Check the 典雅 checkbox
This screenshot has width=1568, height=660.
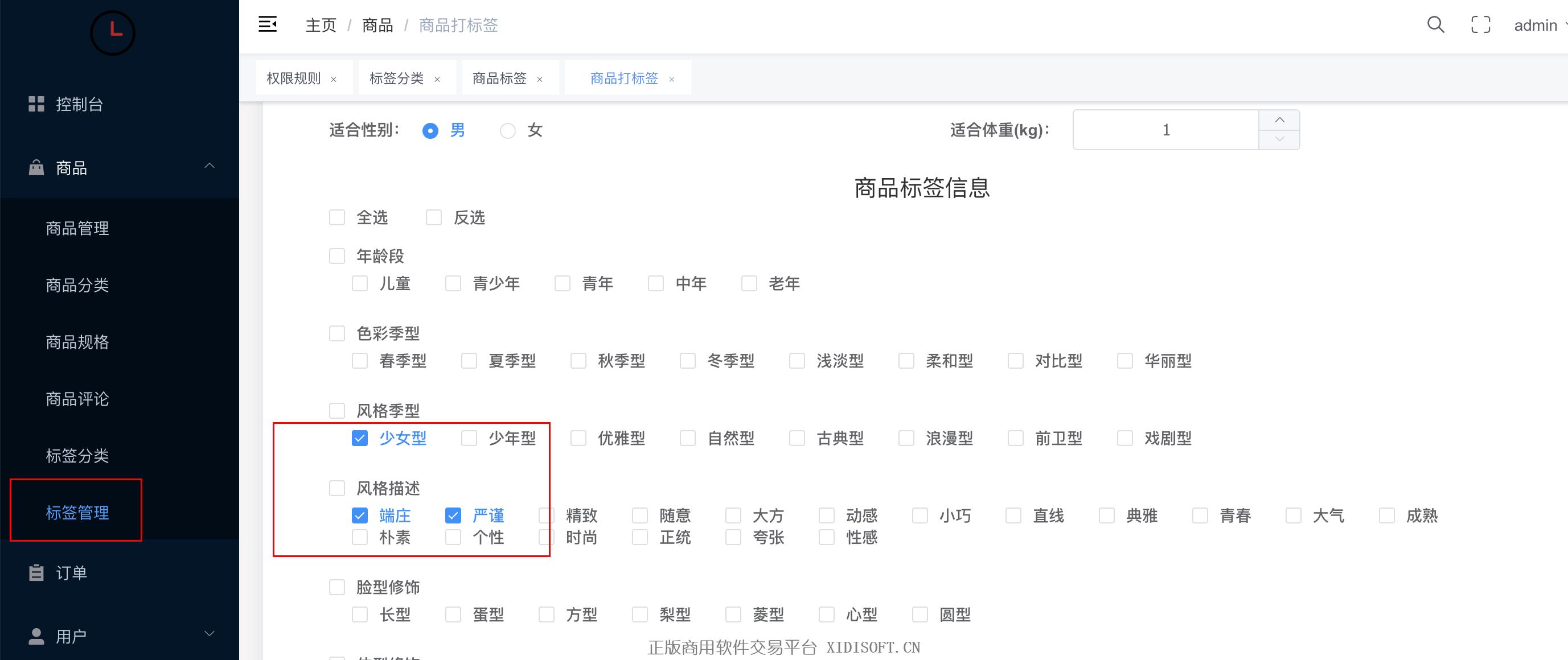(1107, 516)
